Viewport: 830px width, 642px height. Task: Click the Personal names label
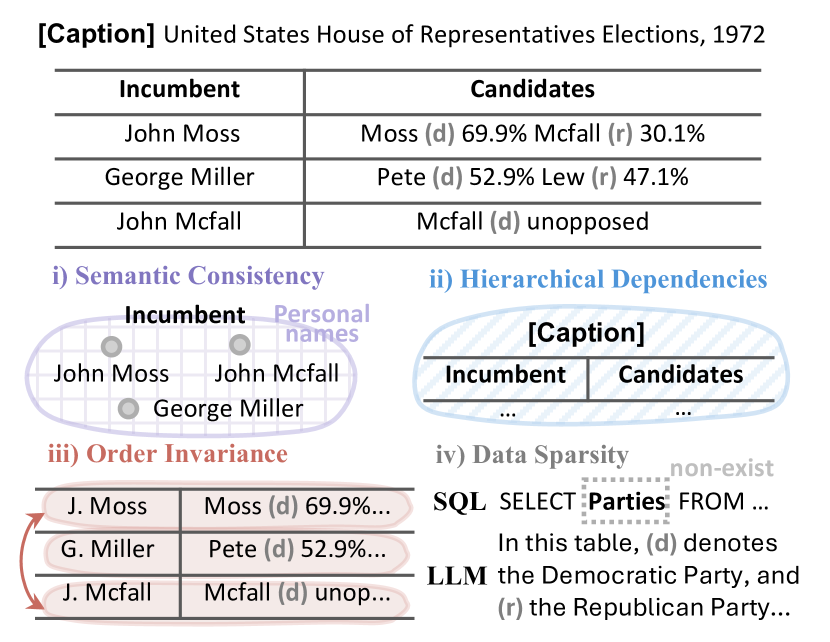click(x=322, y=324)
